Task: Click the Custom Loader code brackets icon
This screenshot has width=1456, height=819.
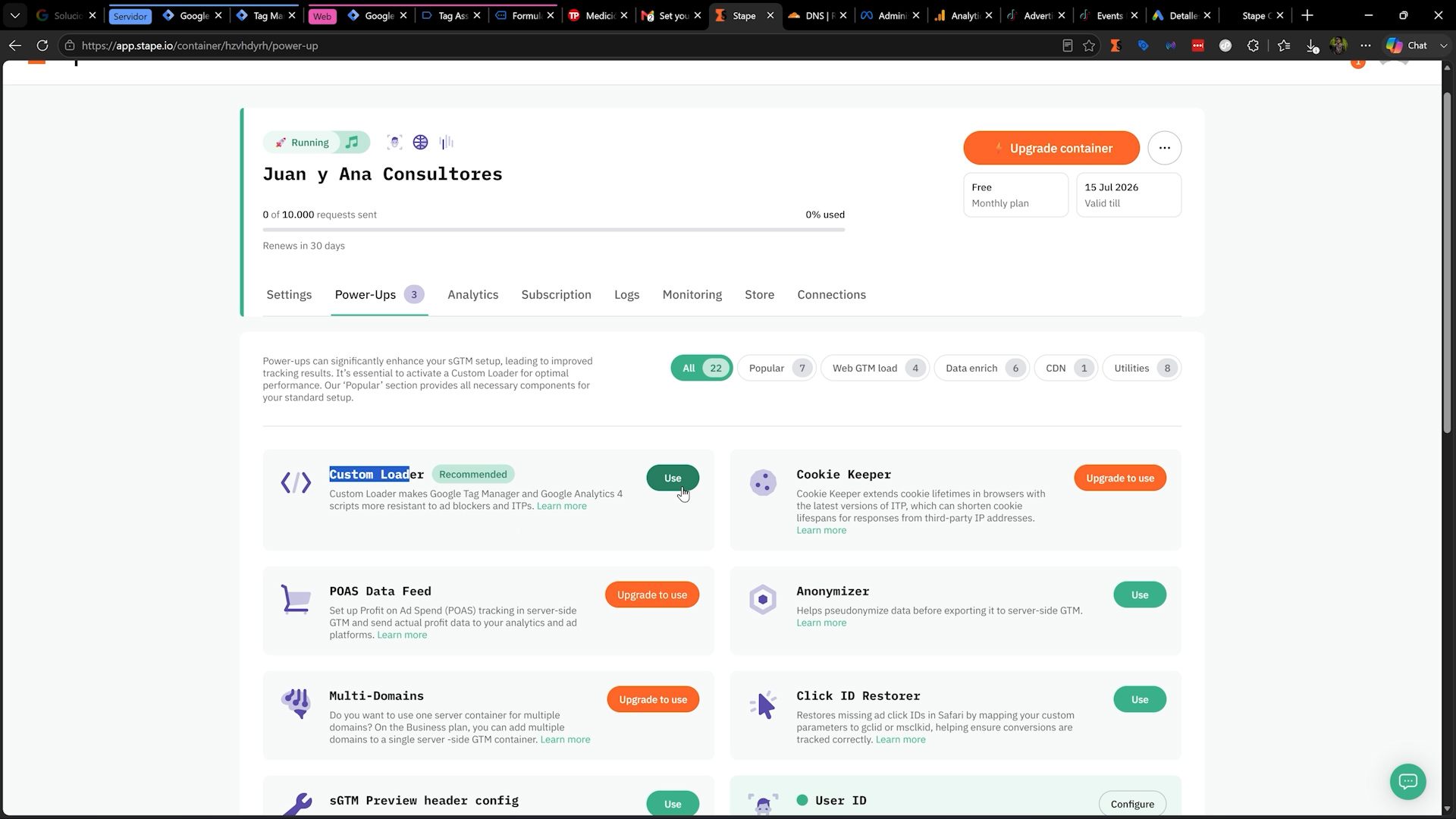Action: (x=296, y=482)
